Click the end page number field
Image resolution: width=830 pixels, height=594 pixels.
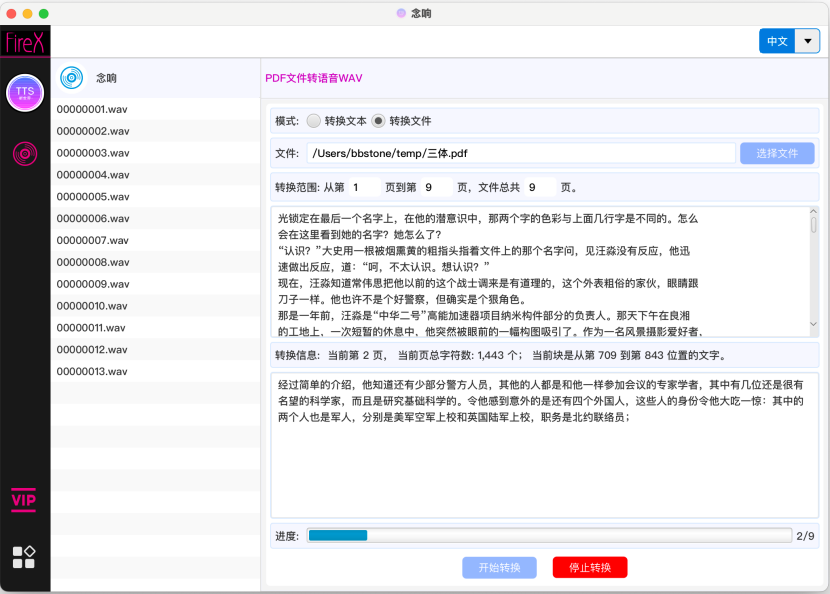coord(436,187)
